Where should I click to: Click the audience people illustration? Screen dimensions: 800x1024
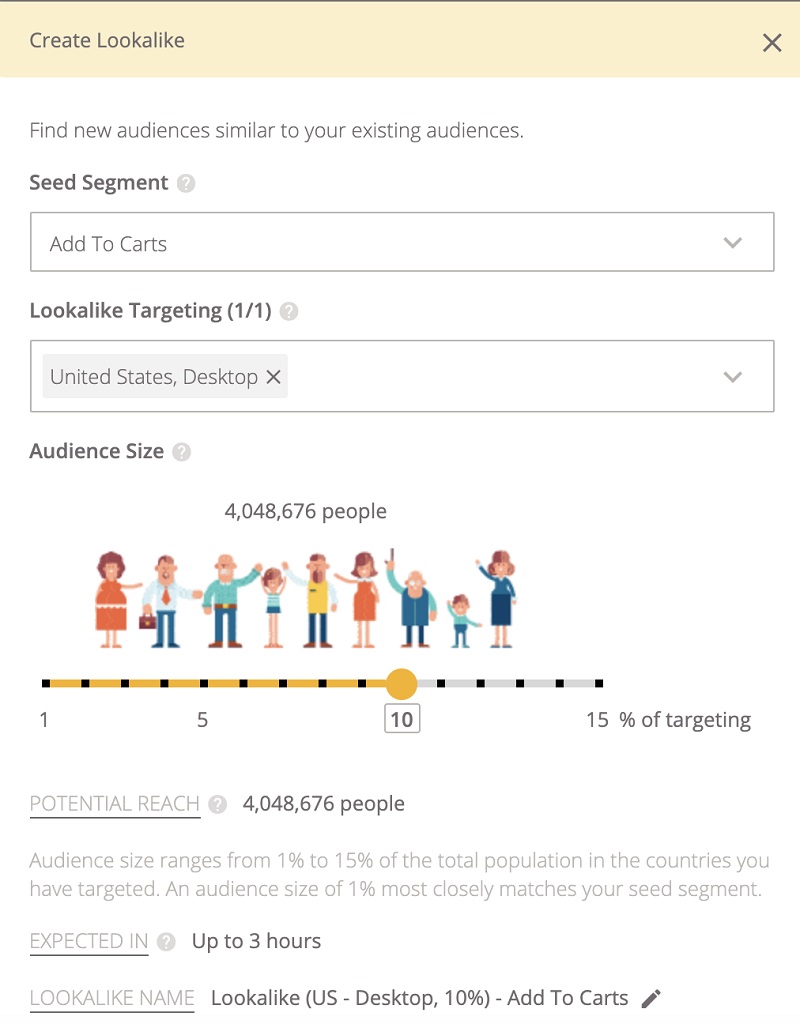(305, 600)
